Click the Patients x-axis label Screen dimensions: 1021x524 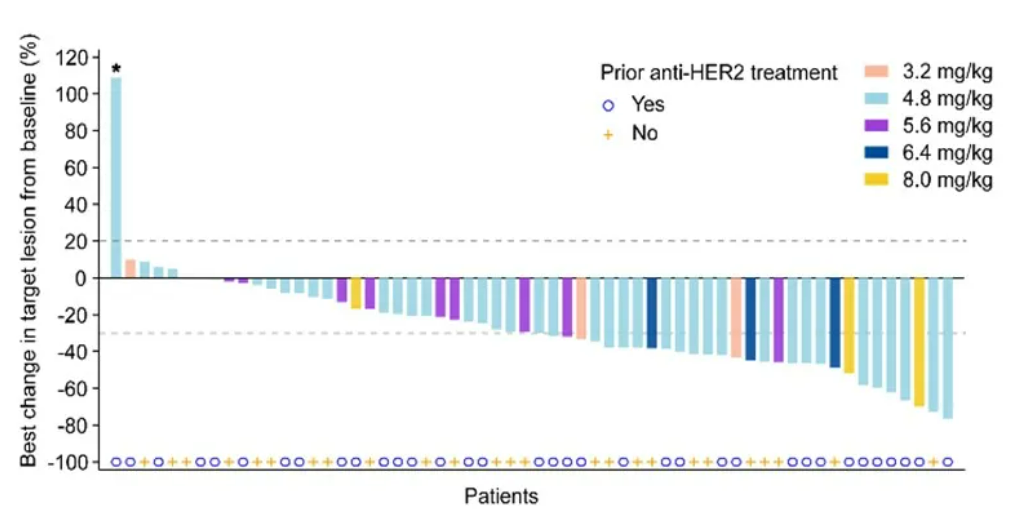(x=501, y=496)
